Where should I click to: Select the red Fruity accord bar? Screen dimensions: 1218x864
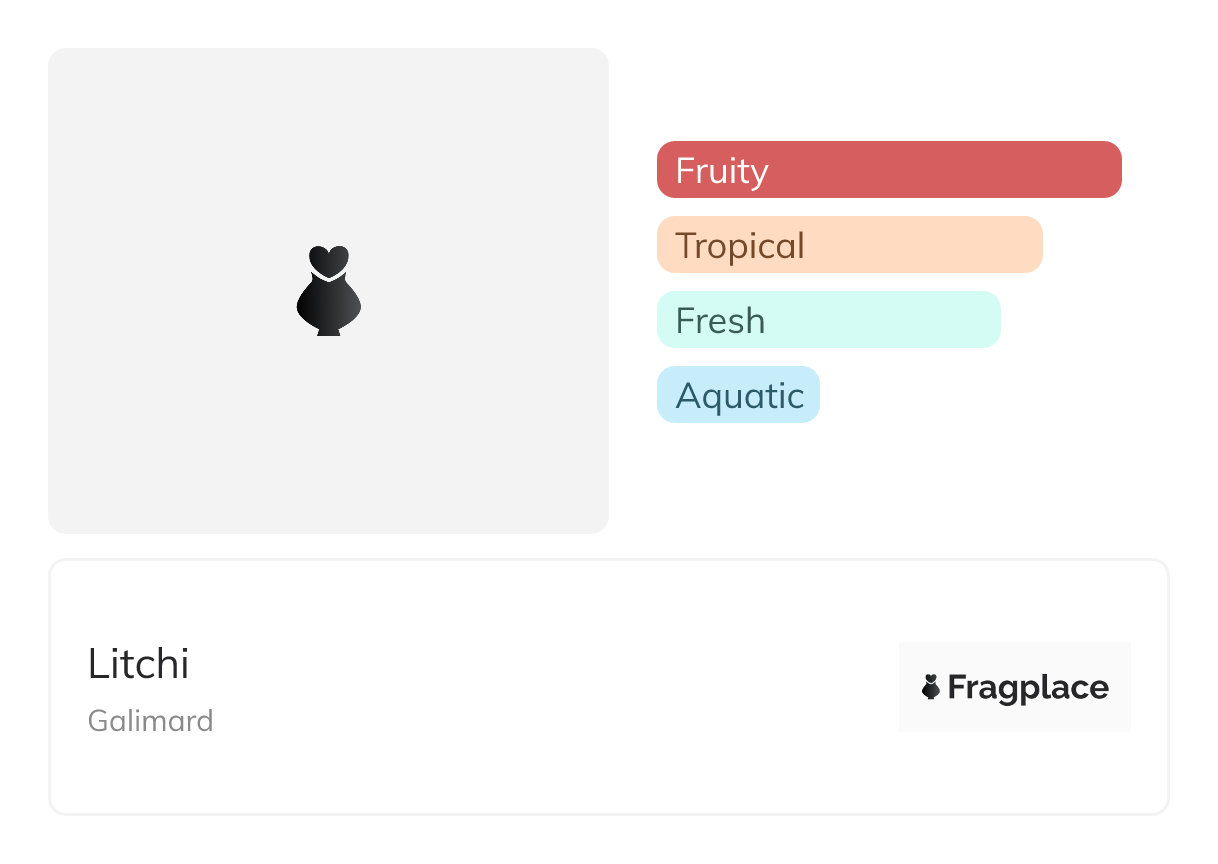click(x=888, y=170)
